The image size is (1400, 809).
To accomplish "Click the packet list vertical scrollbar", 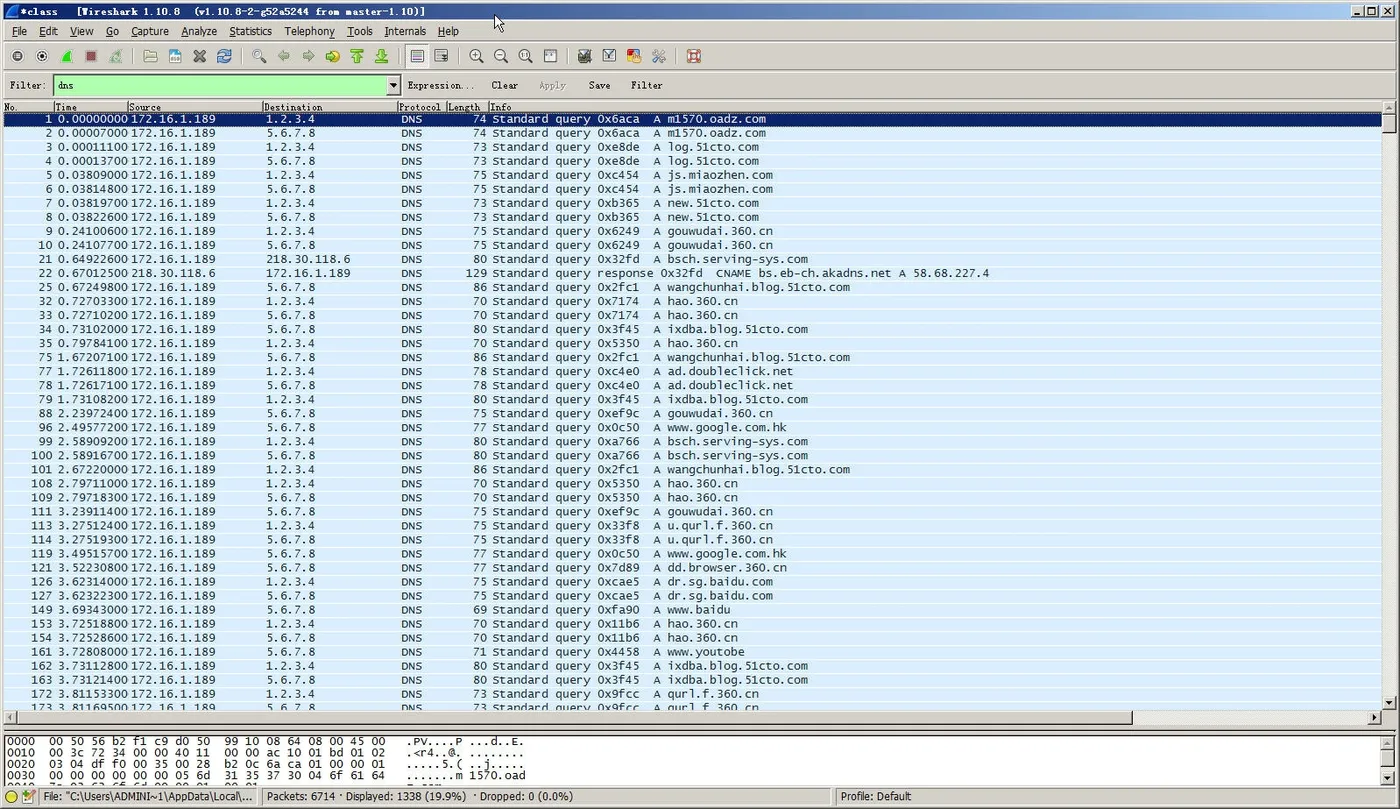I will click(x=1389, y=405).
